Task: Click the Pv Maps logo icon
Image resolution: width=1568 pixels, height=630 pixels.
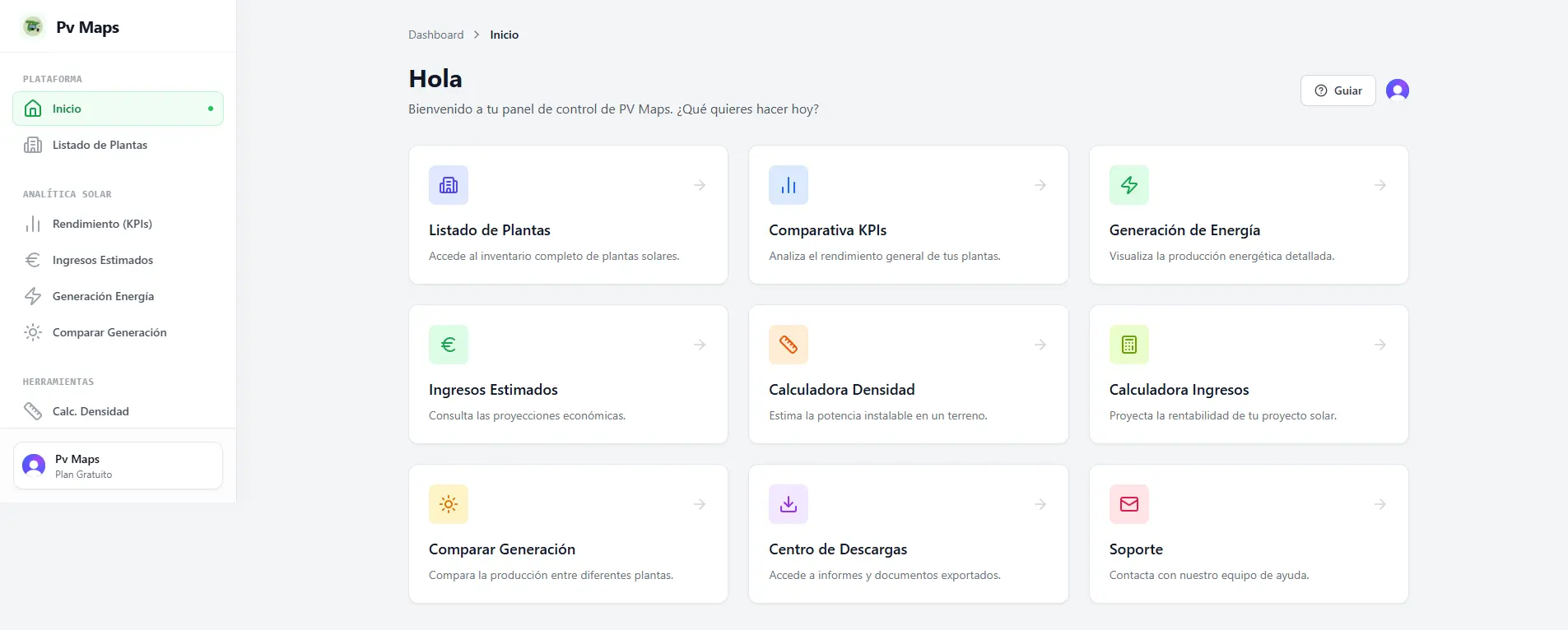Action: (x=33, y=27)
